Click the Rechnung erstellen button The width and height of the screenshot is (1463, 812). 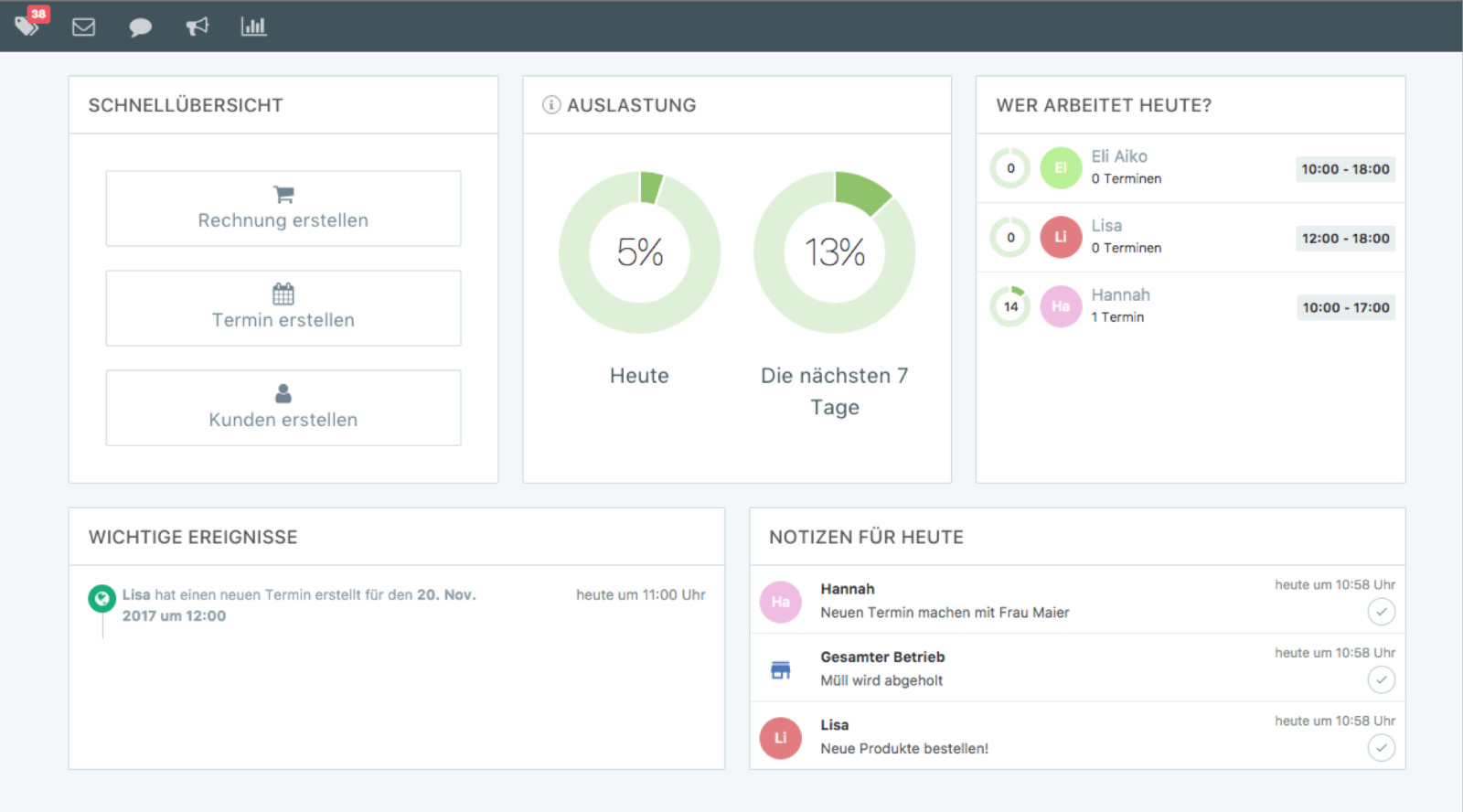click(x=283, y=208)
